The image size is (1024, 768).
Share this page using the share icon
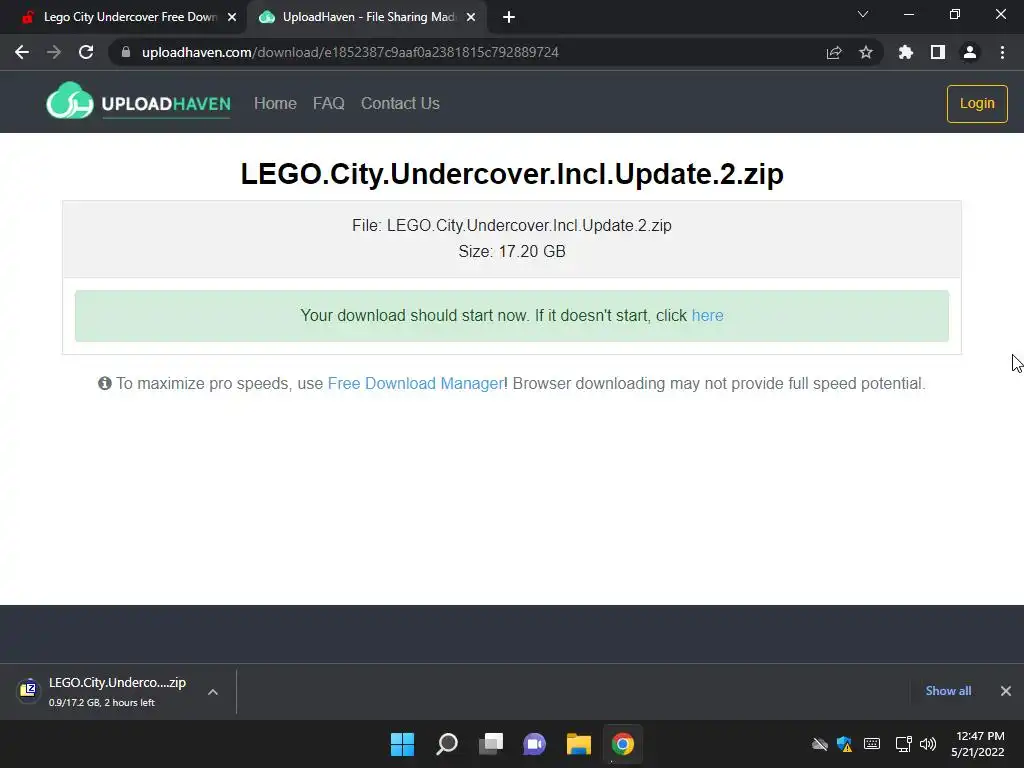tap(834, 52)
